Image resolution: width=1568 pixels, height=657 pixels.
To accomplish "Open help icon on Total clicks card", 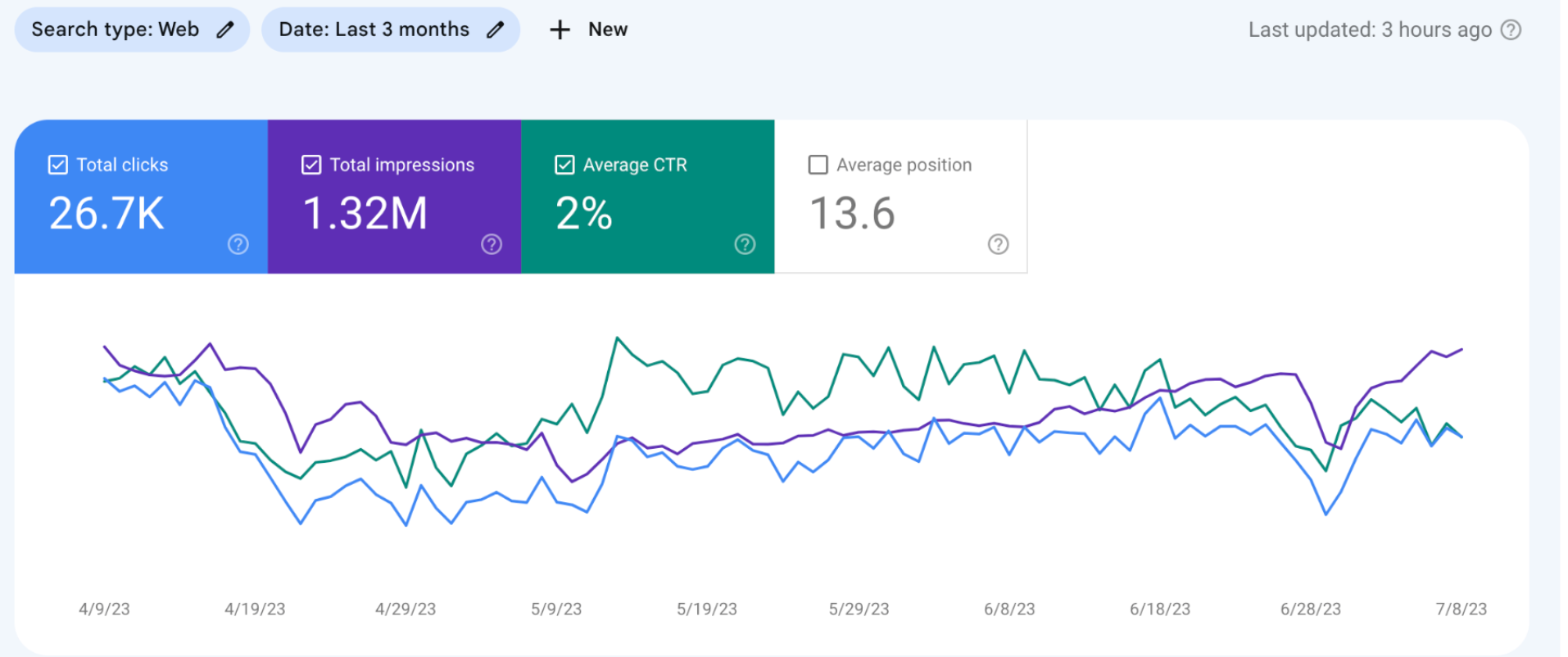I will coord(238,244).
